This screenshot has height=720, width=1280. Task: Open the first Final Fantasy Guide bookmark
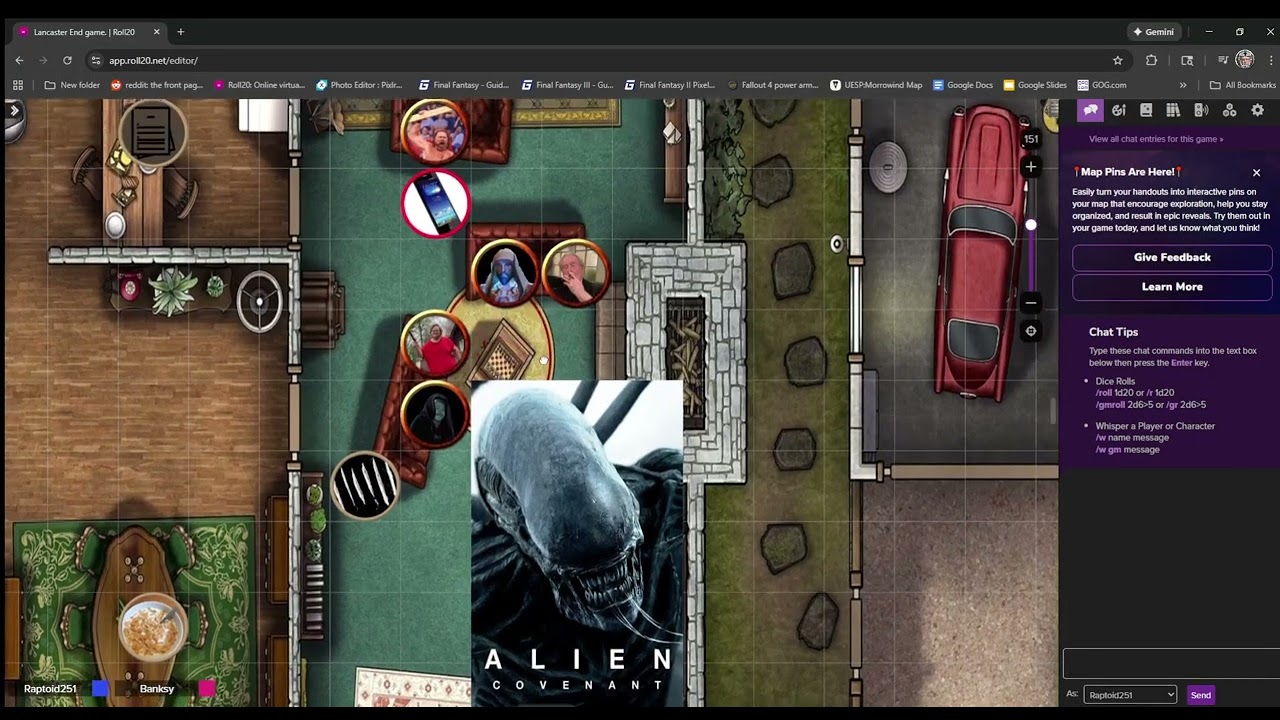tap(464, 85)
